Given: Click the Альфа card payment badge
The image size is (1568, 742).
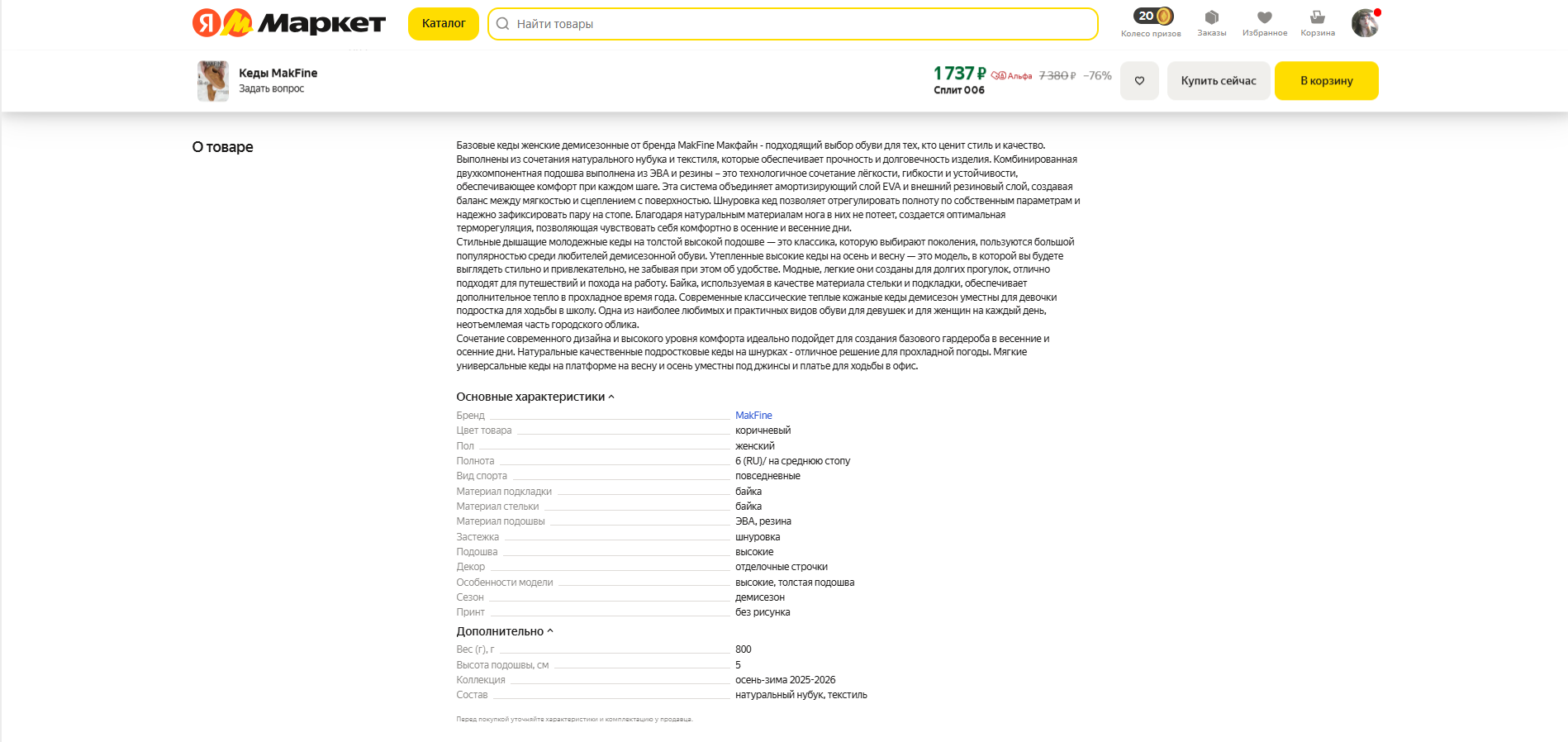Looking at the screenshot, I should point(1012,76).
